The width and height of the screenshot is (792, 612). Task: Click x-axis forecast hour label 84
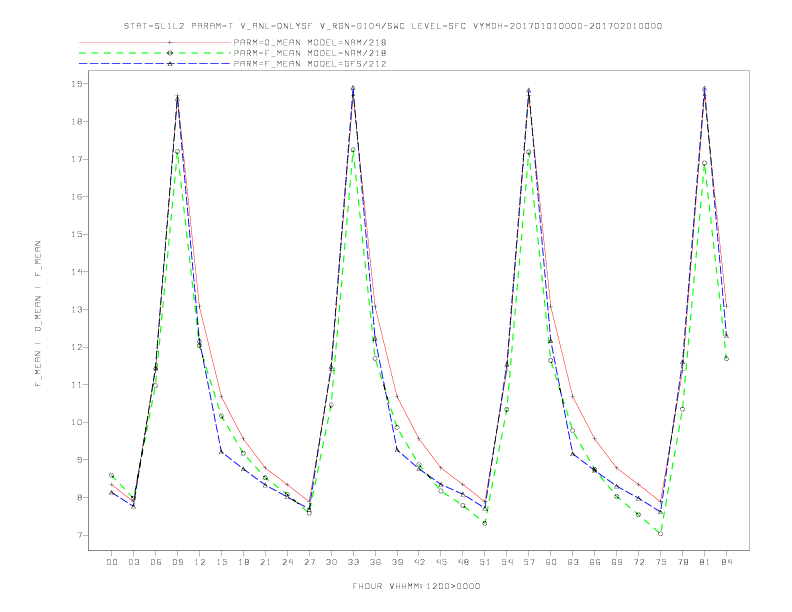[x=726, y=562]
